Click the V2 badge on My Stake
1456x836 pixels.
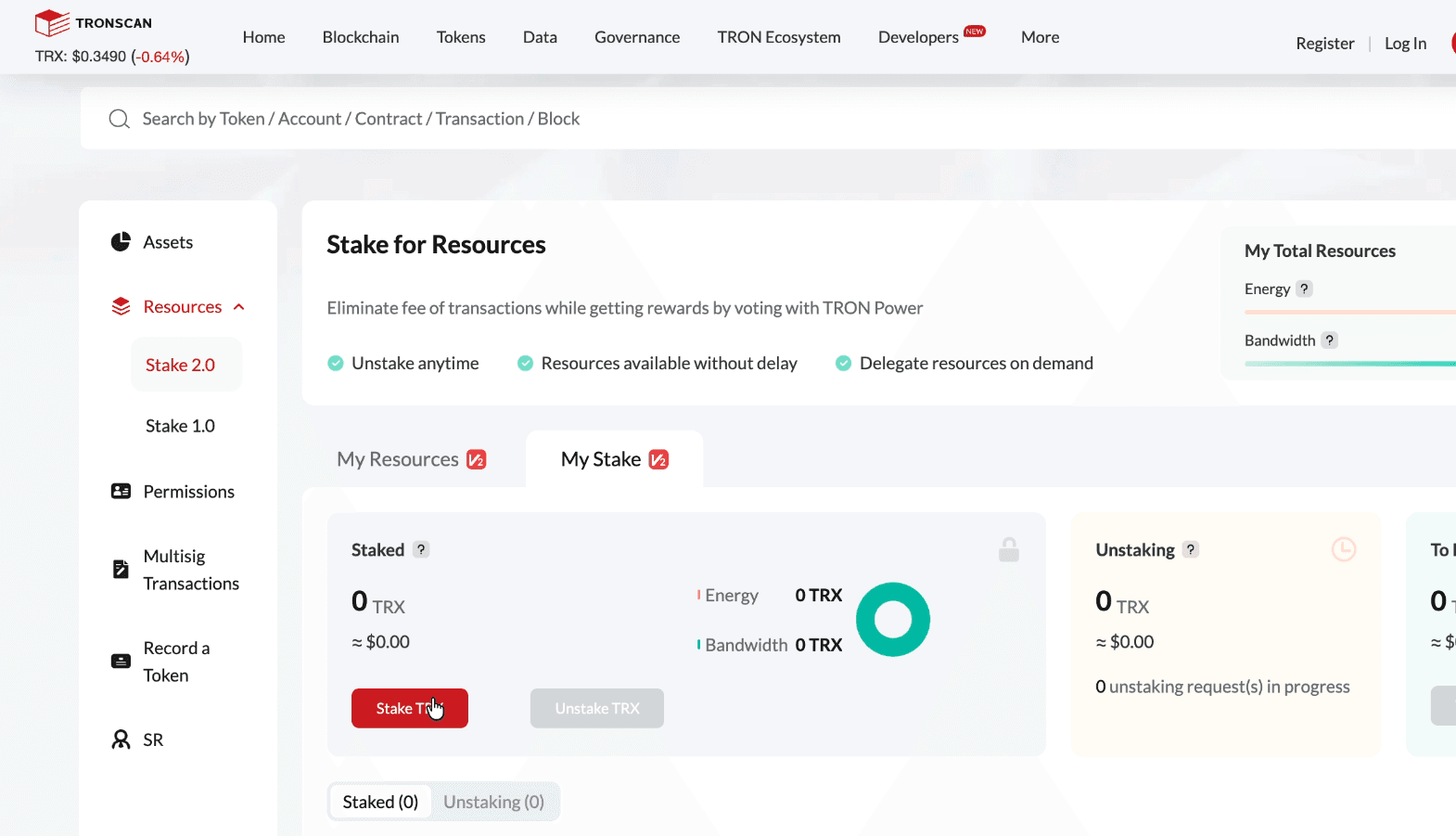pos(658,459)
